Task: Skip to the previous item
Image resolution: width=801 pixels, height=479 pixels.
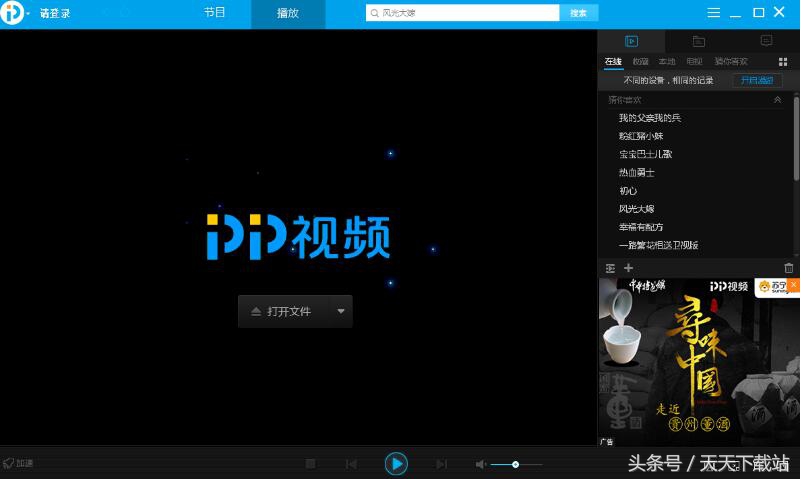Action: [351, 464]
